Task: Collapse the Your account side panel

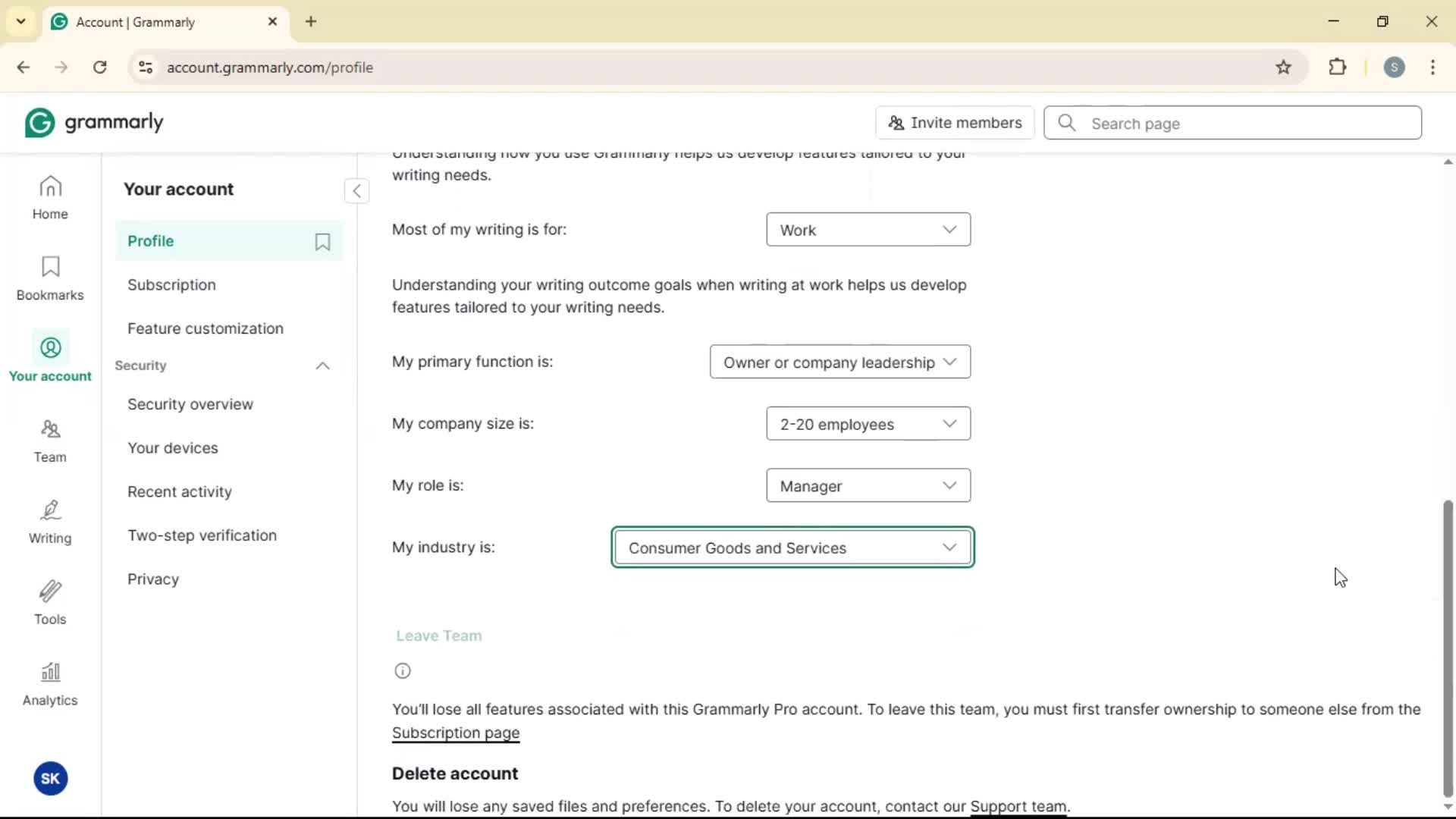Action: [x=356, y=190]
